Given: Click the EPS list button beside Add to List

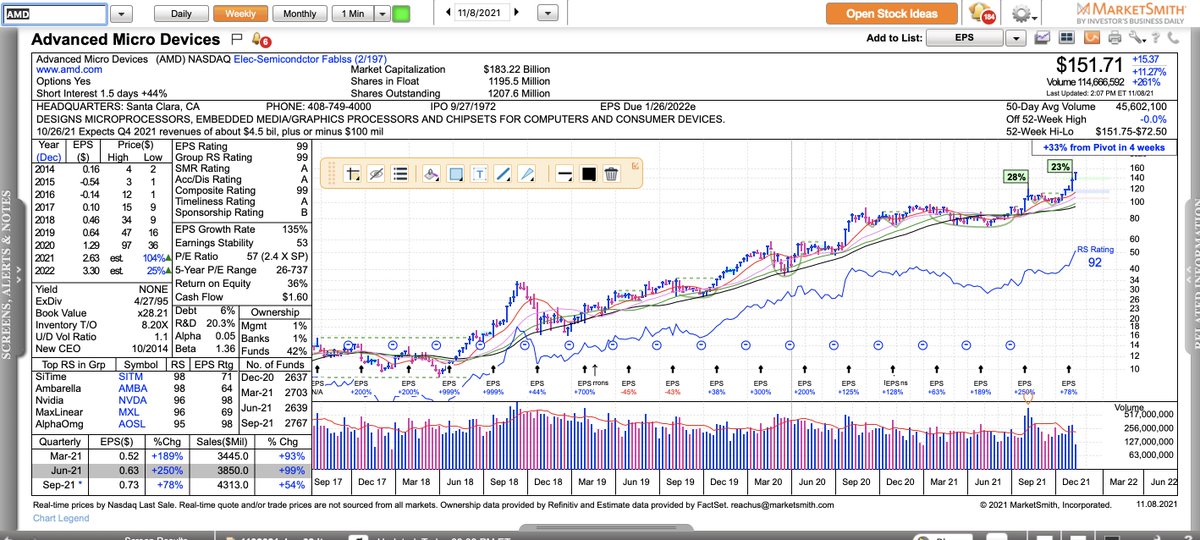Looking at the screenshot, I should tap(965, 39).
